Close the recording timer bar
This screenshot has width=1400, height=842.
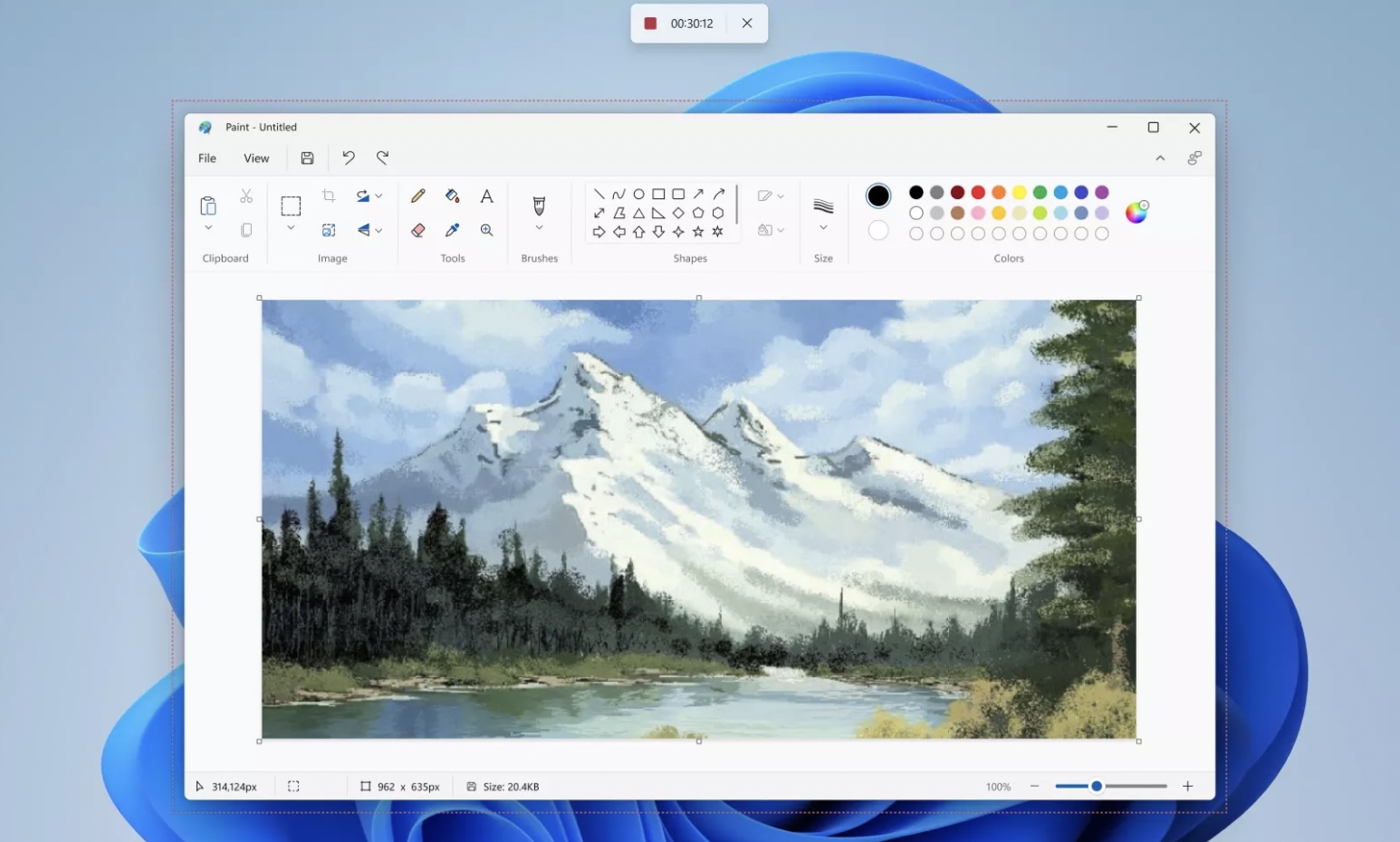[747, 24]
